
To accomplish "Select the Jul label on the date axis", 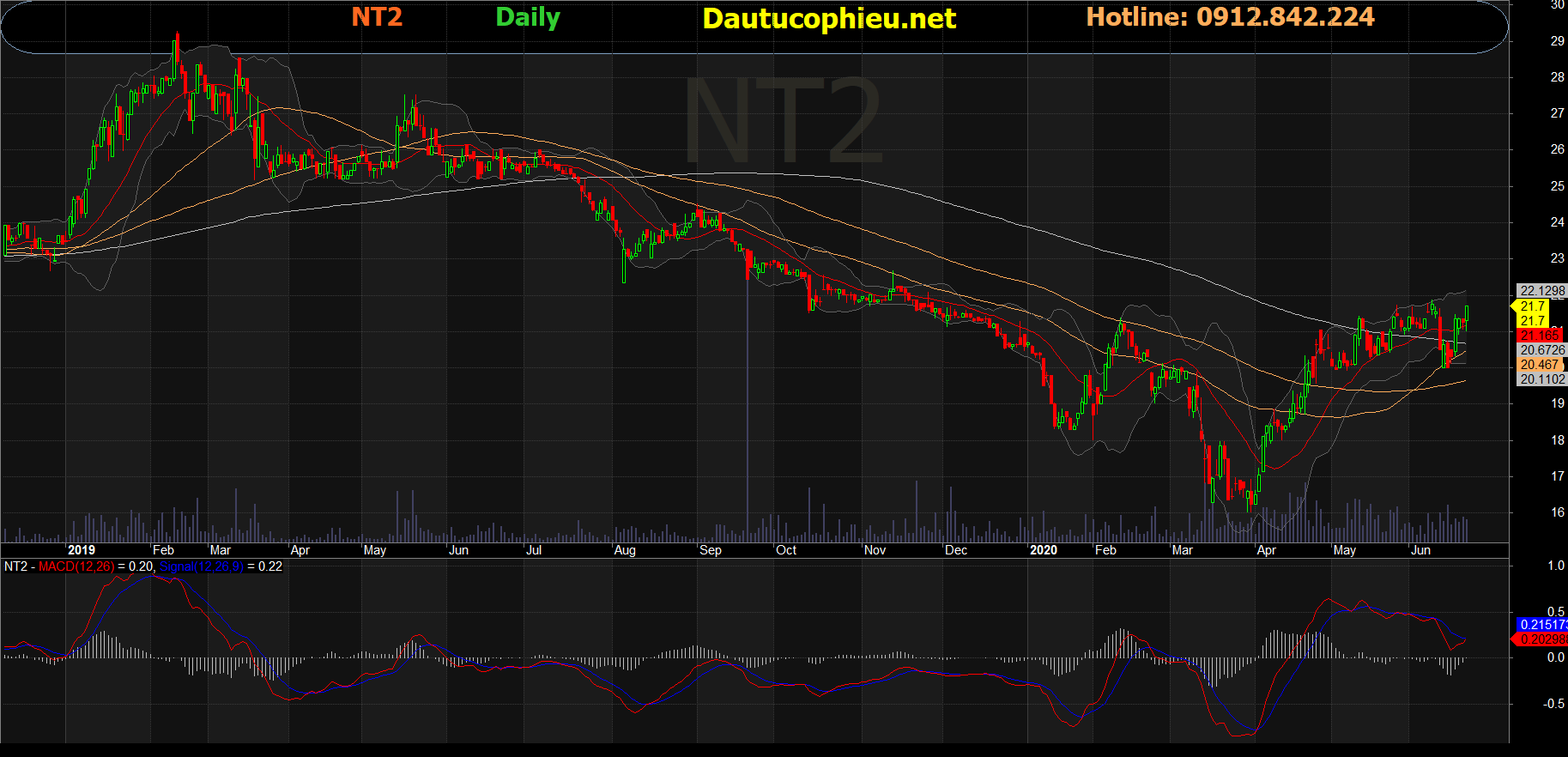I will point(534,550).
